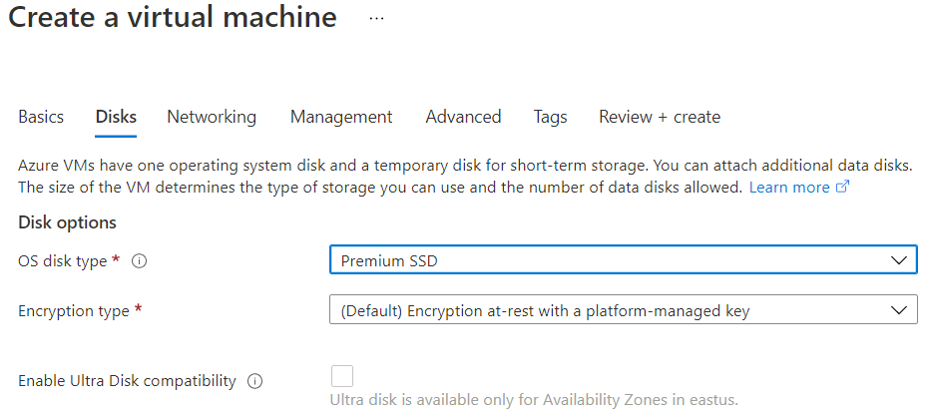Screen dimensions: 936x418
Task: Show info tooltip for OS disk type
Action: click(139, 261)
